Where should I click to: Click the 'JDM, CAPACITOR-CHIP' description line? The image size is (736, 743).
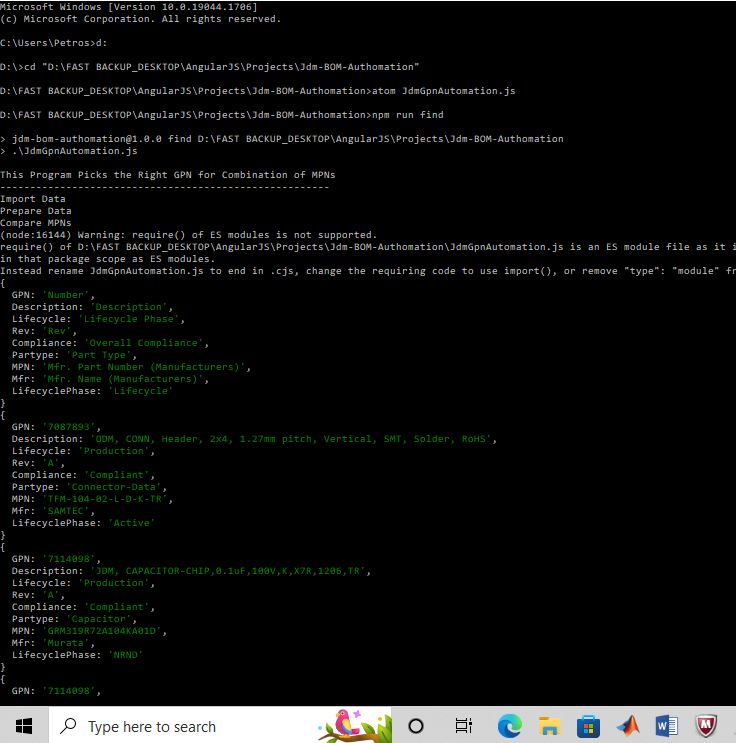191,571
